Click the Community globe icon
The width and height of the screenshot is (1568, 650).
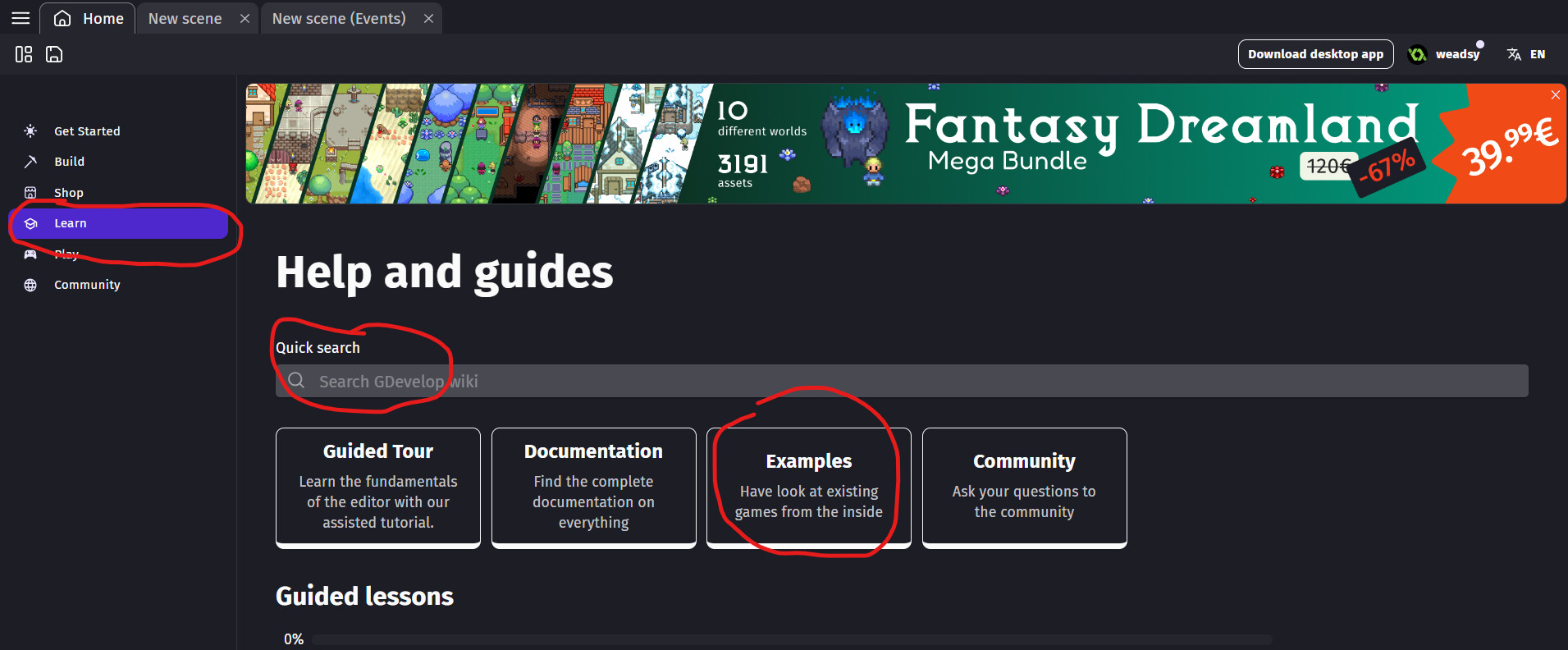[x=30, y=285]
